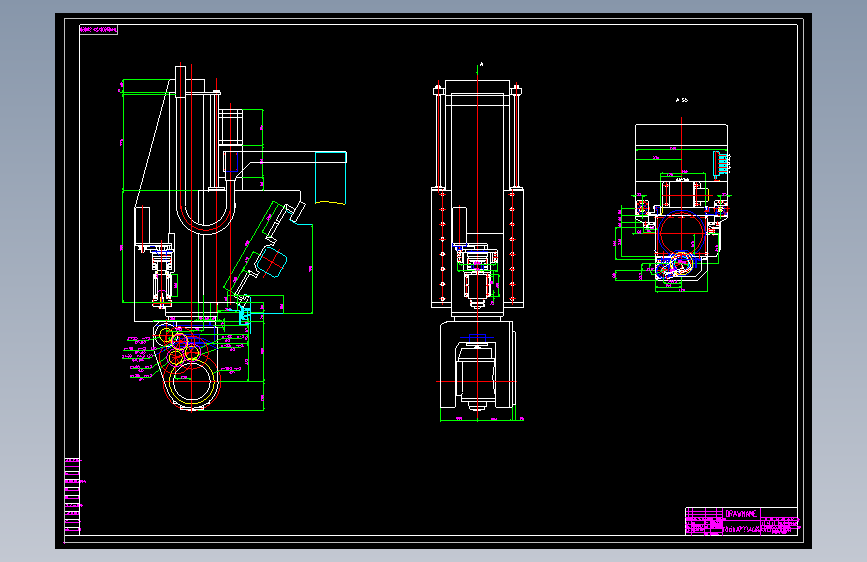Select the large yellow gear circle in left view
The image size is (867, 562).
[x=191, y=383]
